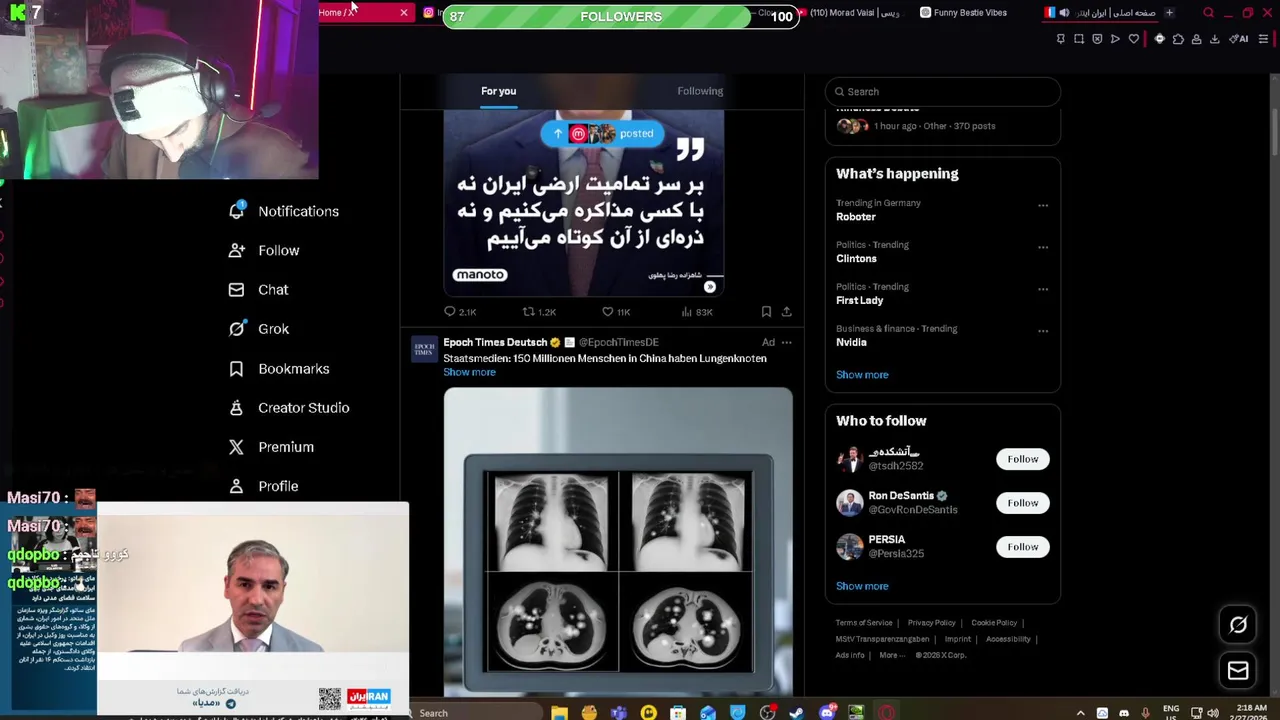Open Ads info footer link
The image size is (1280, 720).
tap(850, 655)
